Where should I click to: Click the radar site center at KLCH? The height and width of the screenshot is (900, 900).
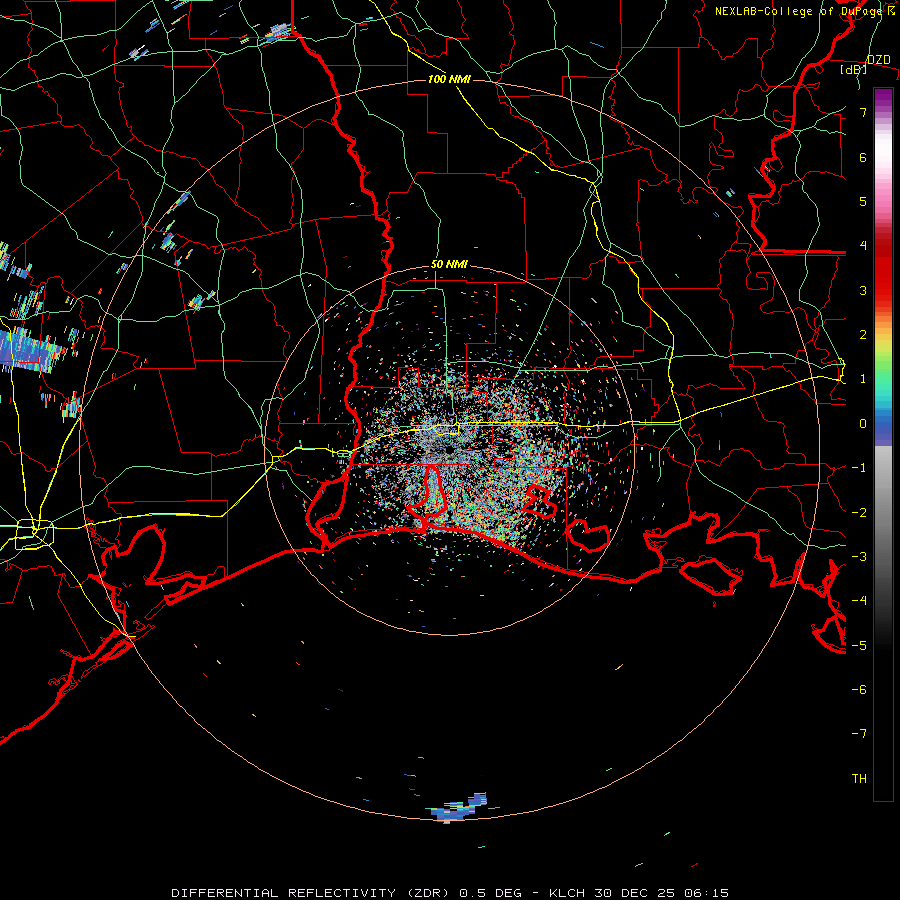(x=449, y=451)
